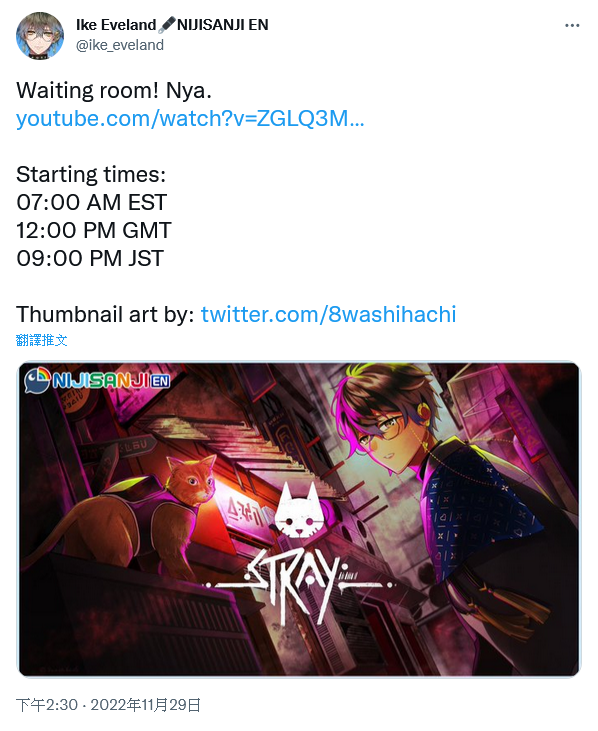Click the white cat-head Stray logo

tap(297, 509)
